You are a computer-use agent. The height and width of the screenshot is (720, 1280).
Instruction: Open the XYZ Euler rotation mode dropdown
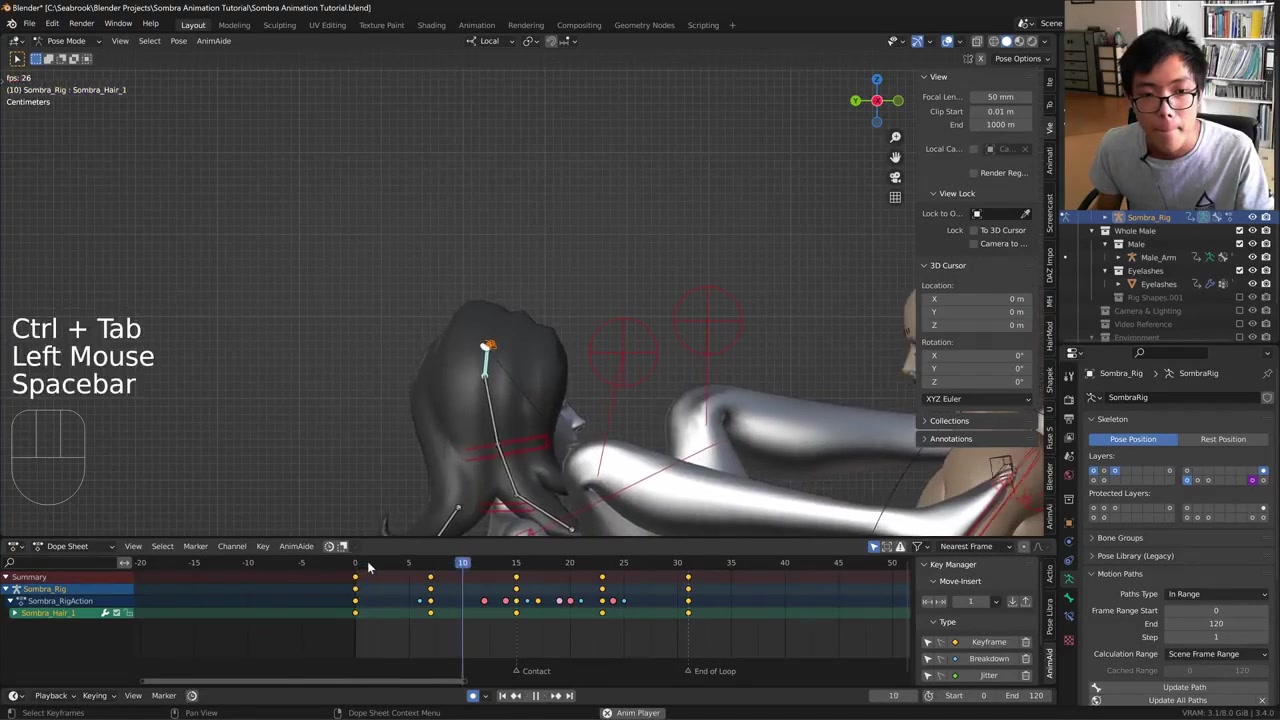pyautogui.click(x=977, y=399)
